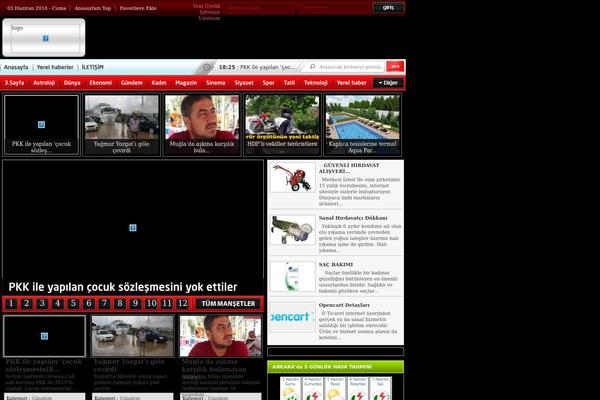The height and width of the screenshot is (400, 600).
Task: Click the TÜM MANŞETLER button
Action: click(x=228, y=304)
